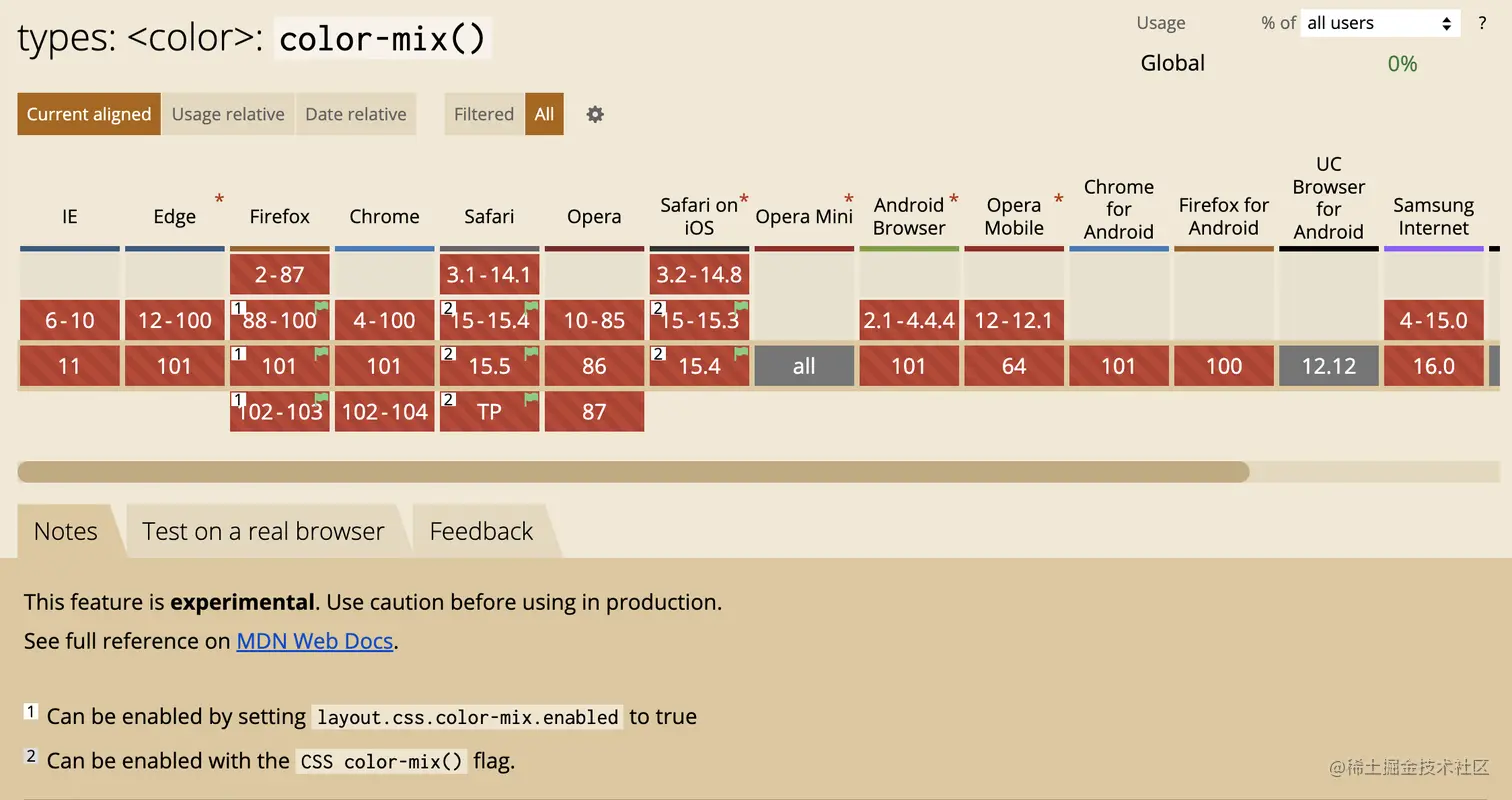Follow the MDN Web Docs link
Image resolution: width=1512 pixels, height=800 pixels.
click(x=315, y=641)
